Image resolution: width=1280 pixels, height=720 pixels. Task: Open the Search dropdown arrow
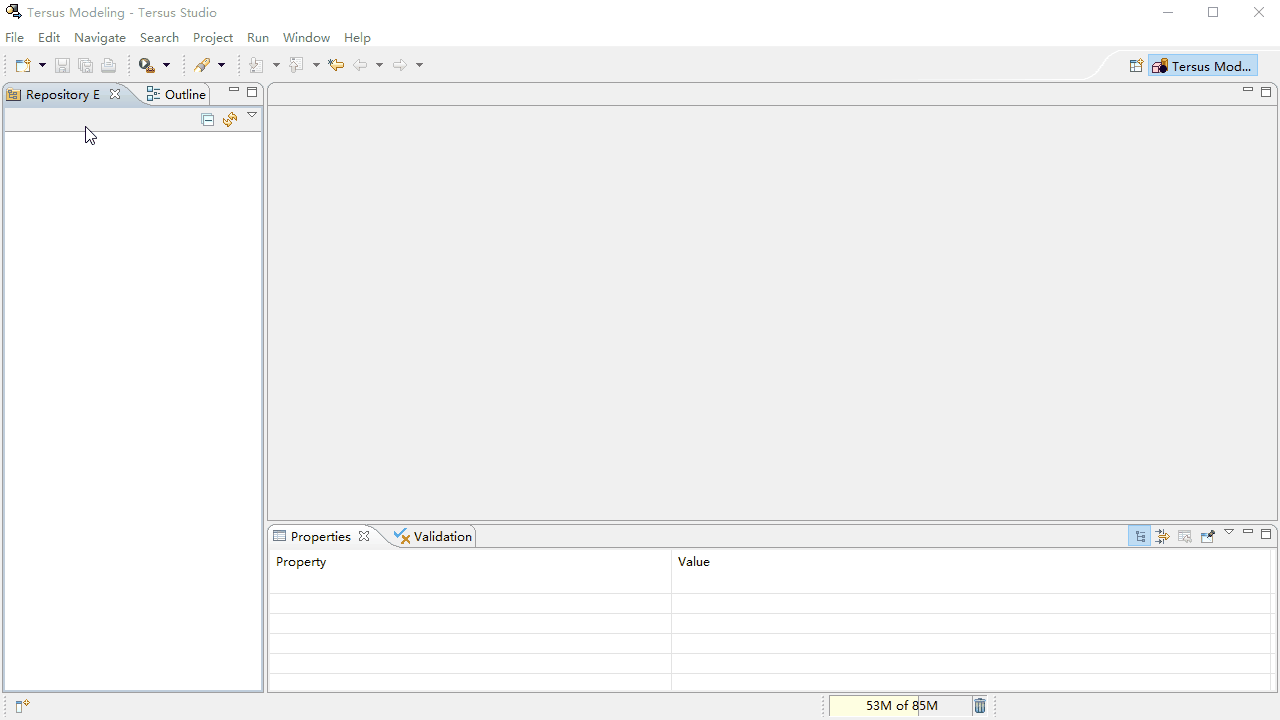[x=221, y=65]
